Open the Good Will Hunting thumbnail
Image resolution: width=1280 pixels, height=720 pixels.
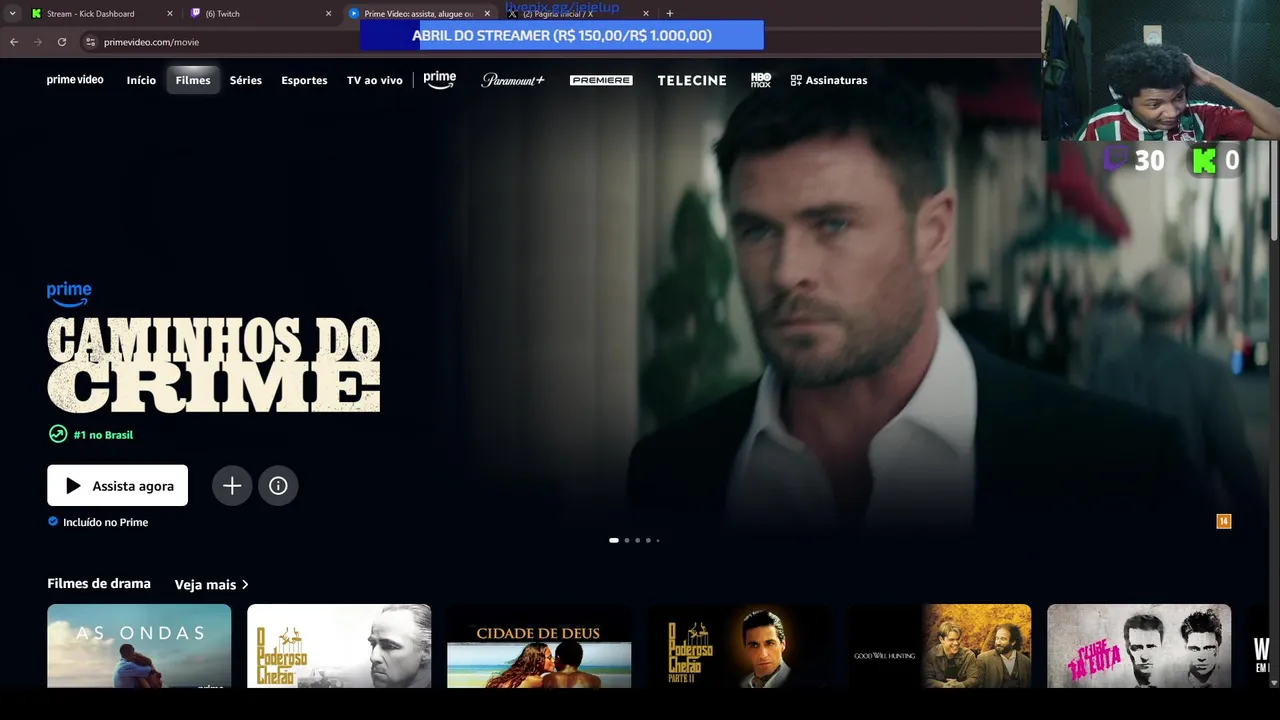[x=939, y=646]
